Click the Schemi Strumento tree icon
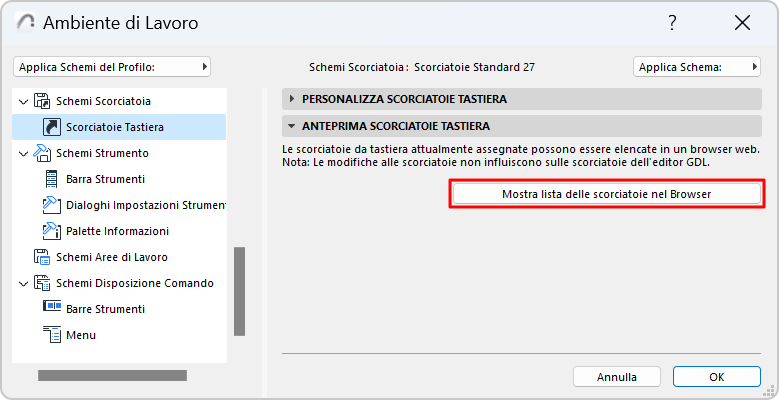This screenshot has height=400, width=779. tap(42, 153)
